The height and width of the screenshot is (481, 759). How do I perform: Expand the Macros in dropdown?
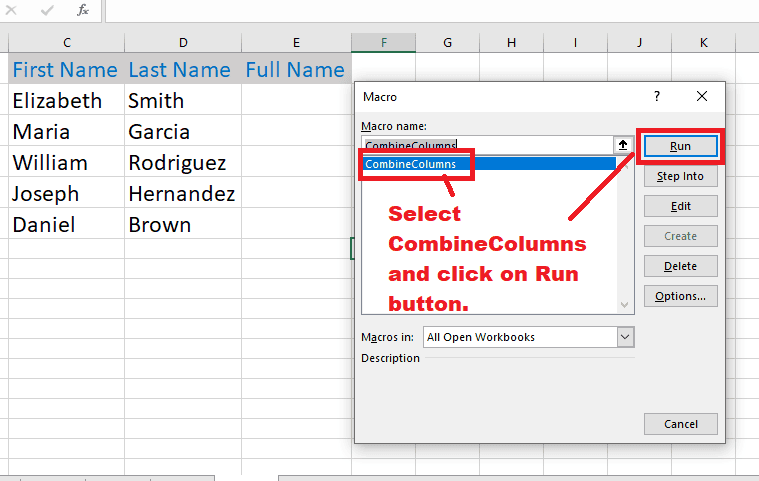(x=626, y=337)
